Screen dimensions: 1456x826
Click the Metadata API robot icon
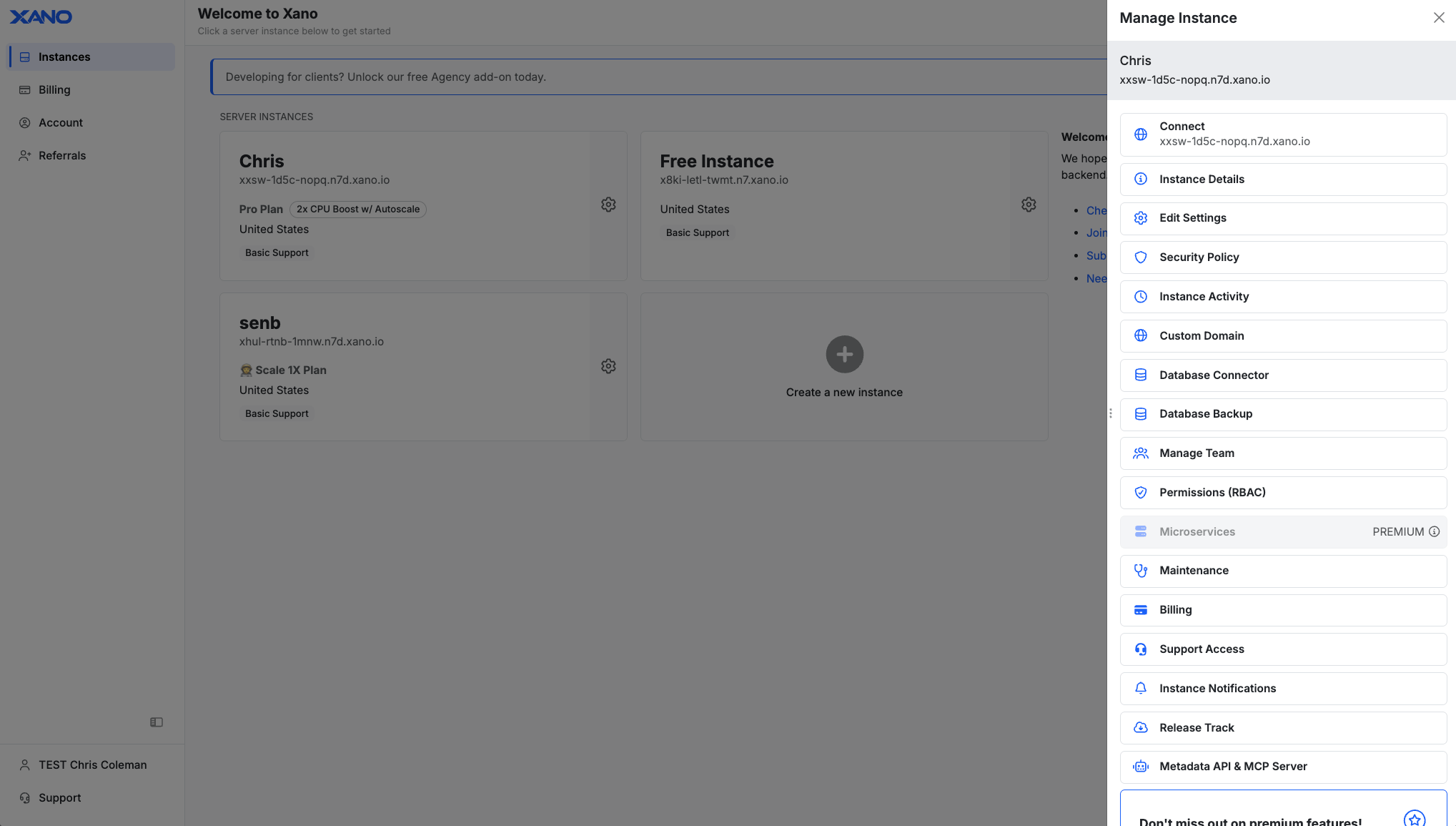tap(1141, 767)
